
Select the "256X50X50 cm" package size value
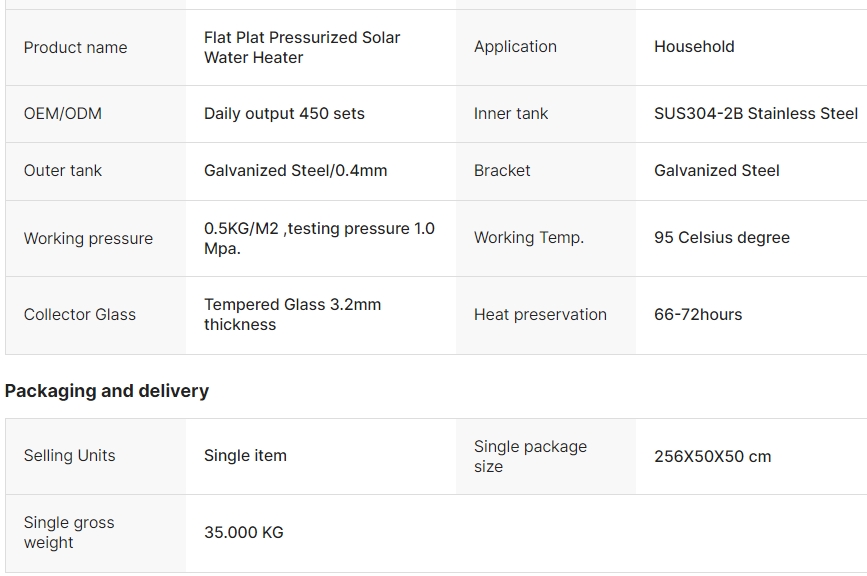click(x=712, y=457)
